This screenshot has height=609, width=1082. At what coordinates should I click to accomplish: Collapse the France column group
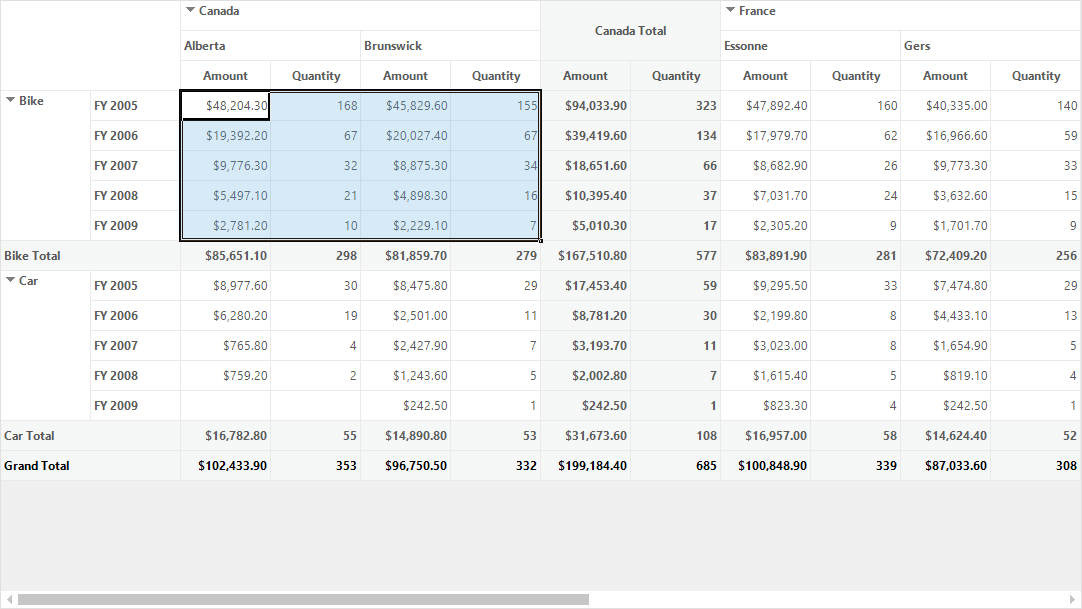tap(730, 10)
